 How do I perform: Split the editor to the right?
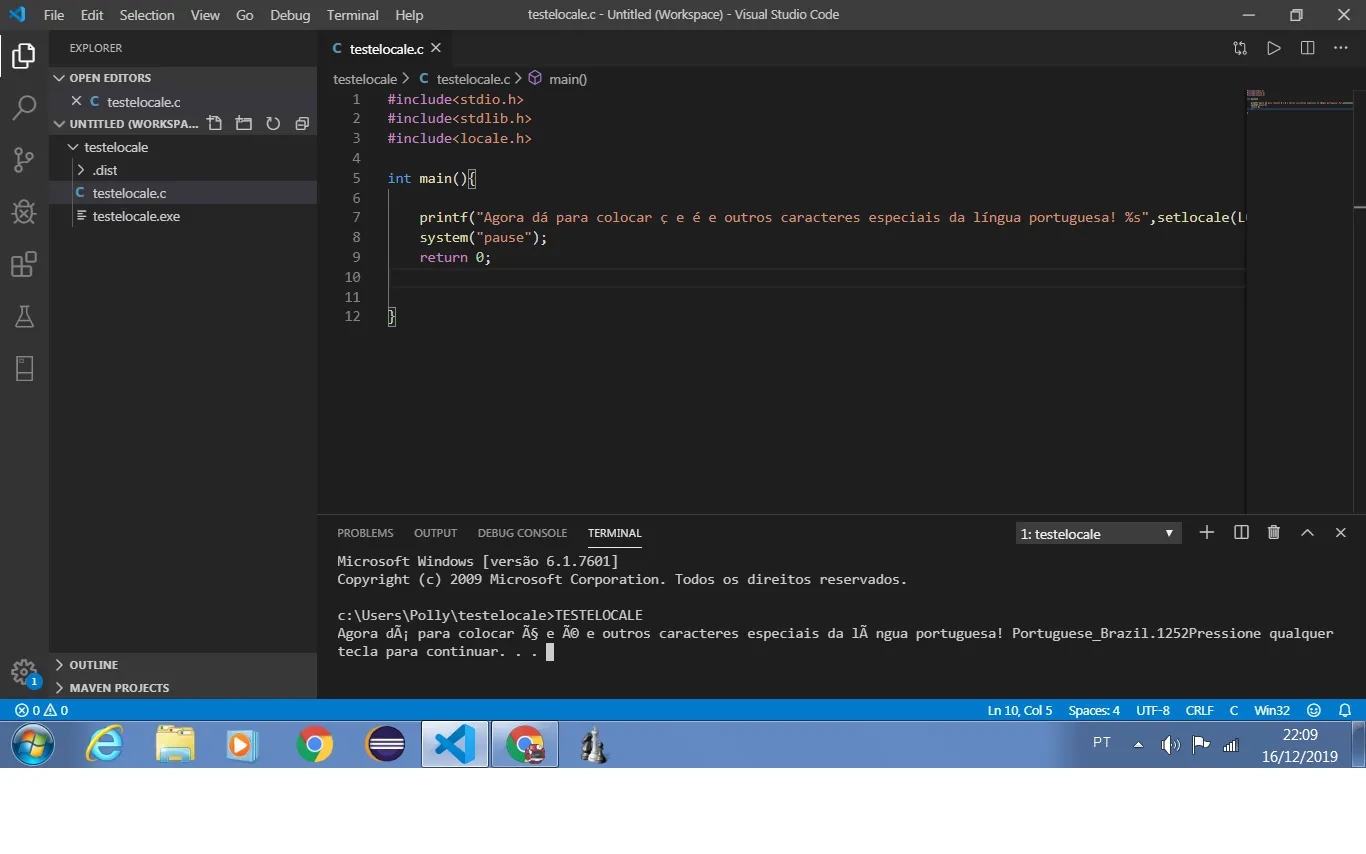[1307, 48]
